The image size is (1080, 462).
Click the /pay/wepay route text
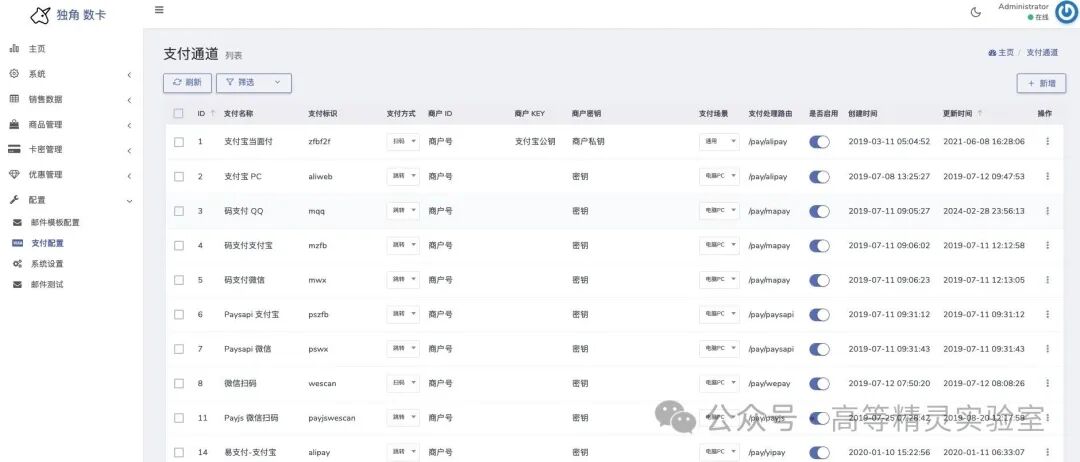pos(769,384)
